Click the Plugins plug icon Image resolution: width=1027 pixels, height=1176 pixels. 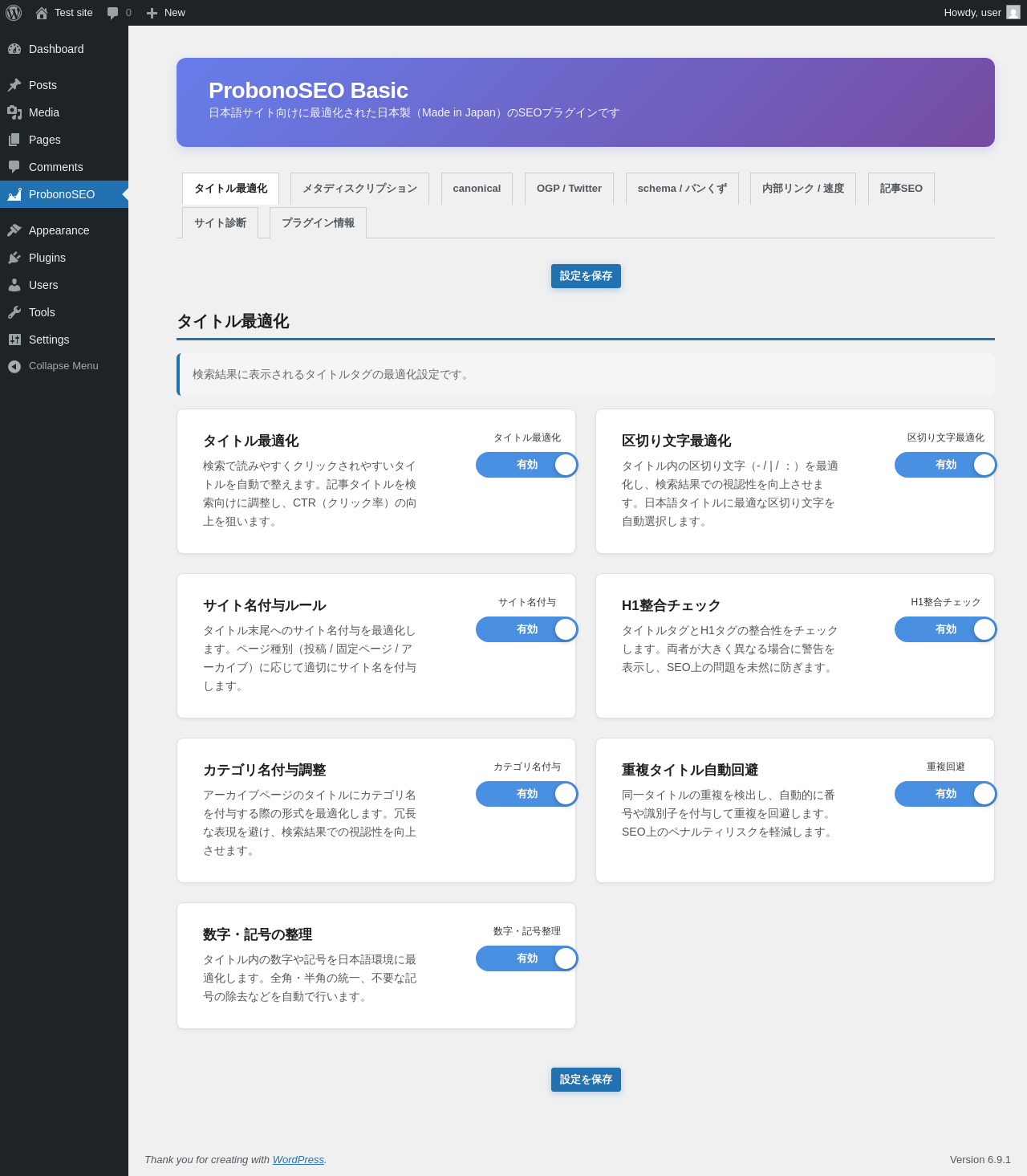14,258
